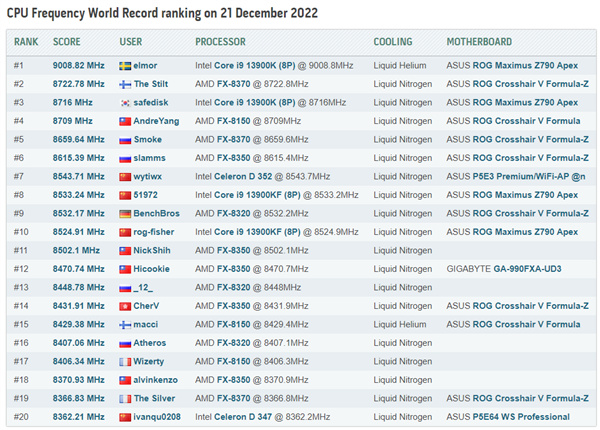Click the China flag next to 51972
The width and height of the screenshot is (600, 430).
click(125, 195)
